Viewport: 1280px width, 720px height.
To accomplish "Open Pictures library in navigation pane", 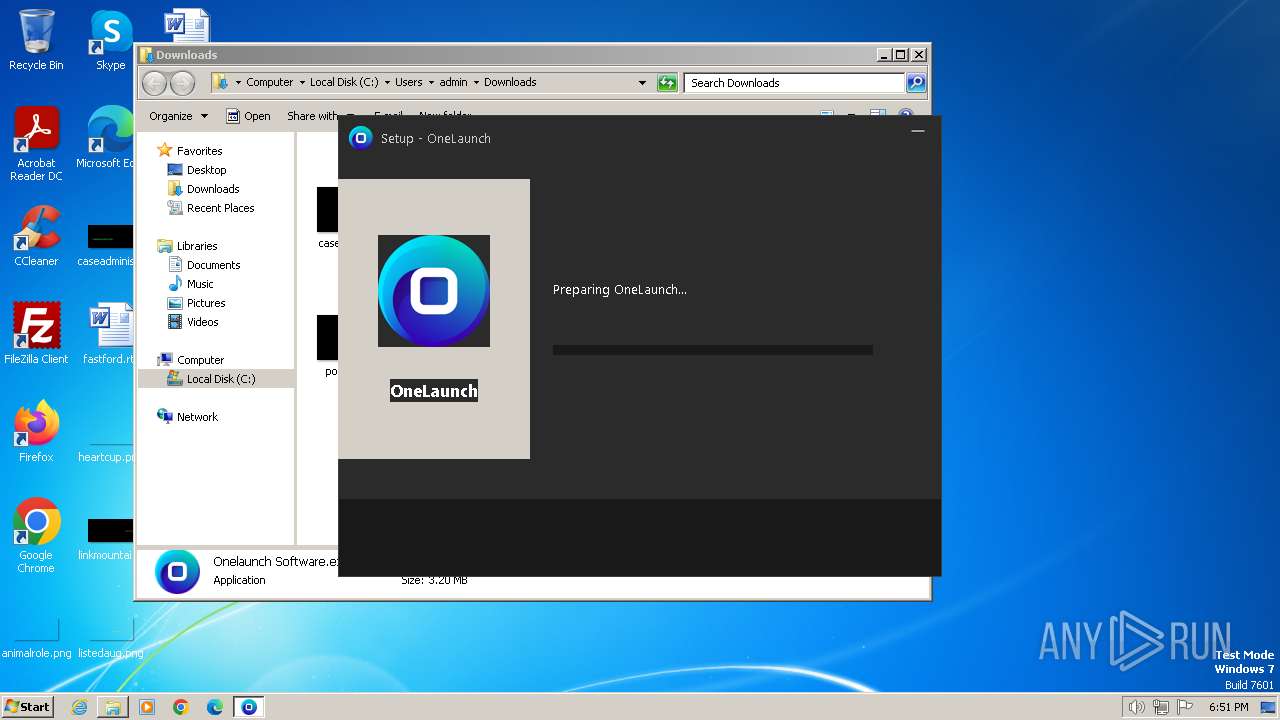I will coord(206,303).
